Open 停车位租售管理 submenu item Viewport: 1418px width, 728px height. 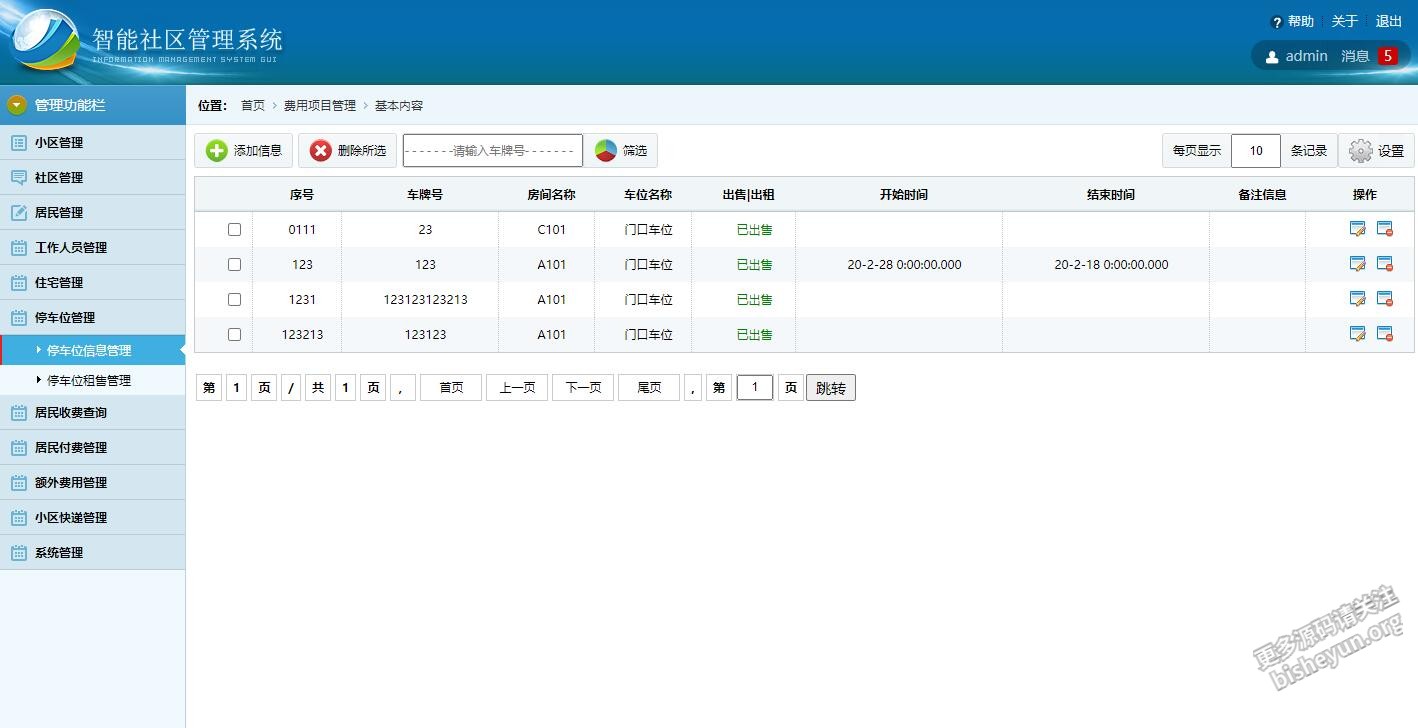click(93, 380)
